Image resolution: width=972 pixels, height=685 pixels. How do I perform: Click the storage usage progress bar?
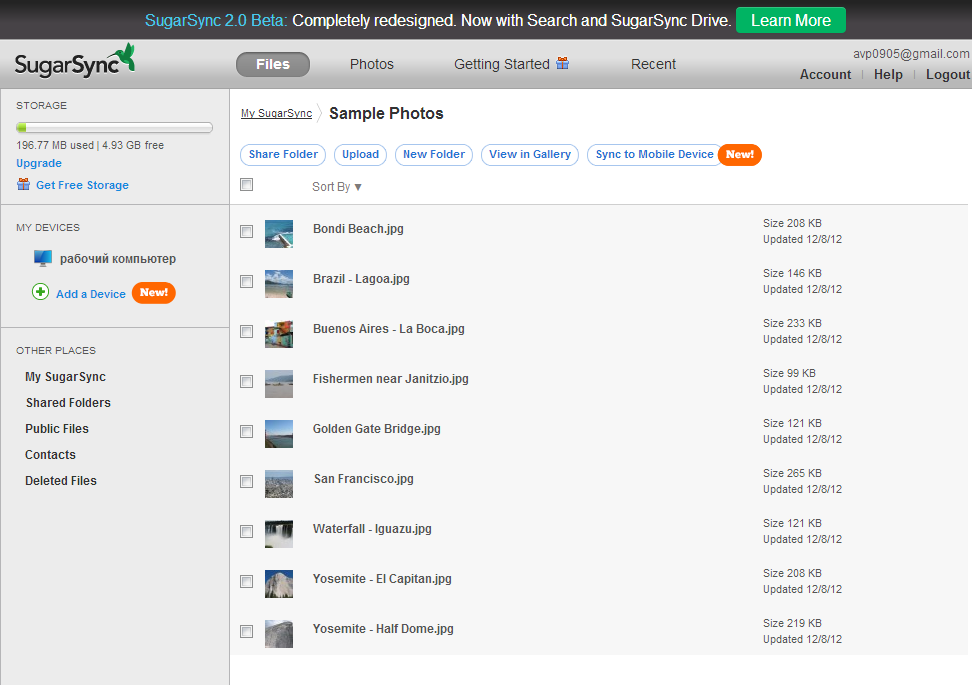coord(115,128)
